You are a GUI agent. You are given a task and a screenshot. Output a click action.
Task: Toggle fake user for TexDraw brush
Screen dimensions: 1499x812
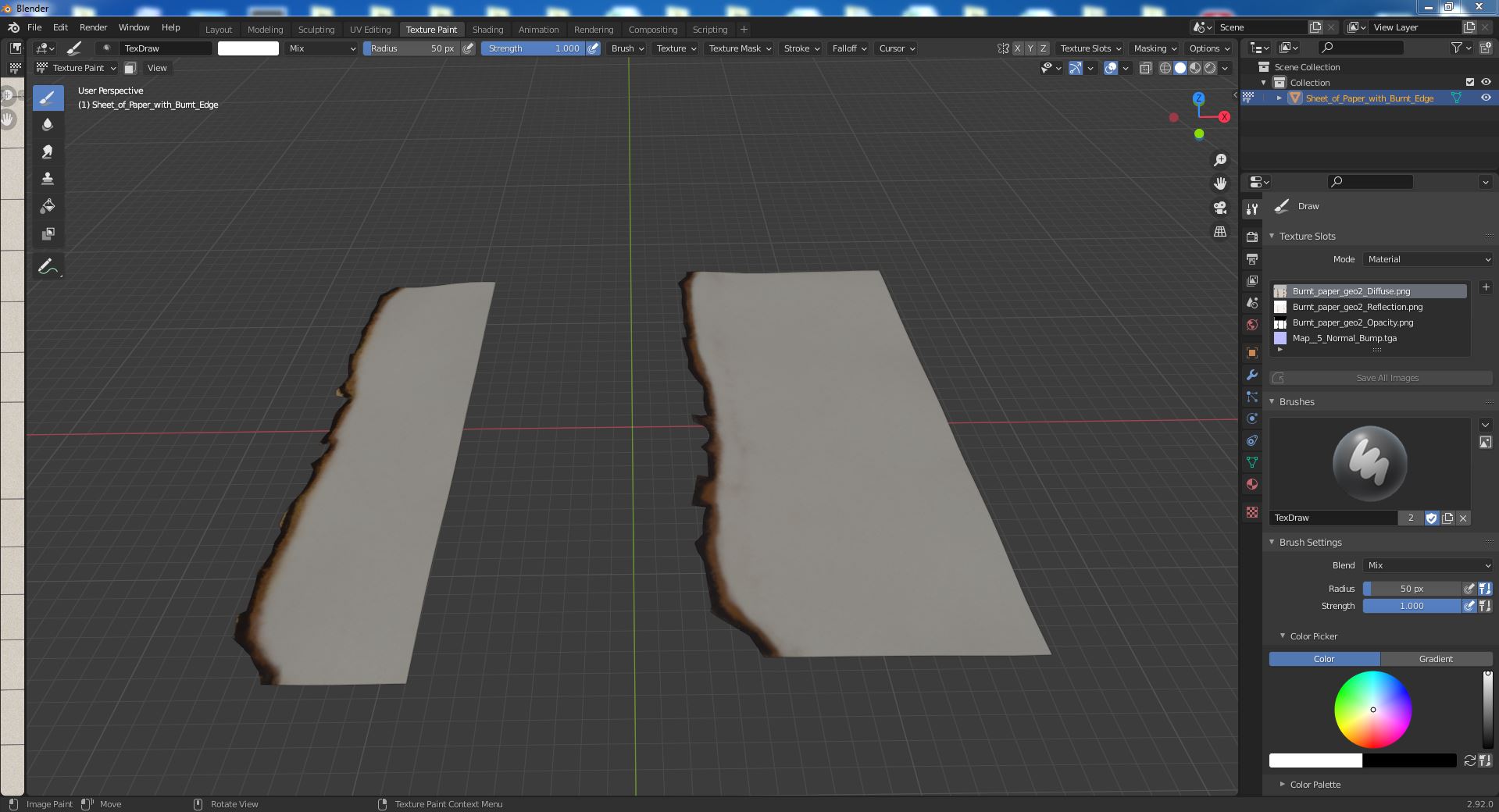(1431, 518)
